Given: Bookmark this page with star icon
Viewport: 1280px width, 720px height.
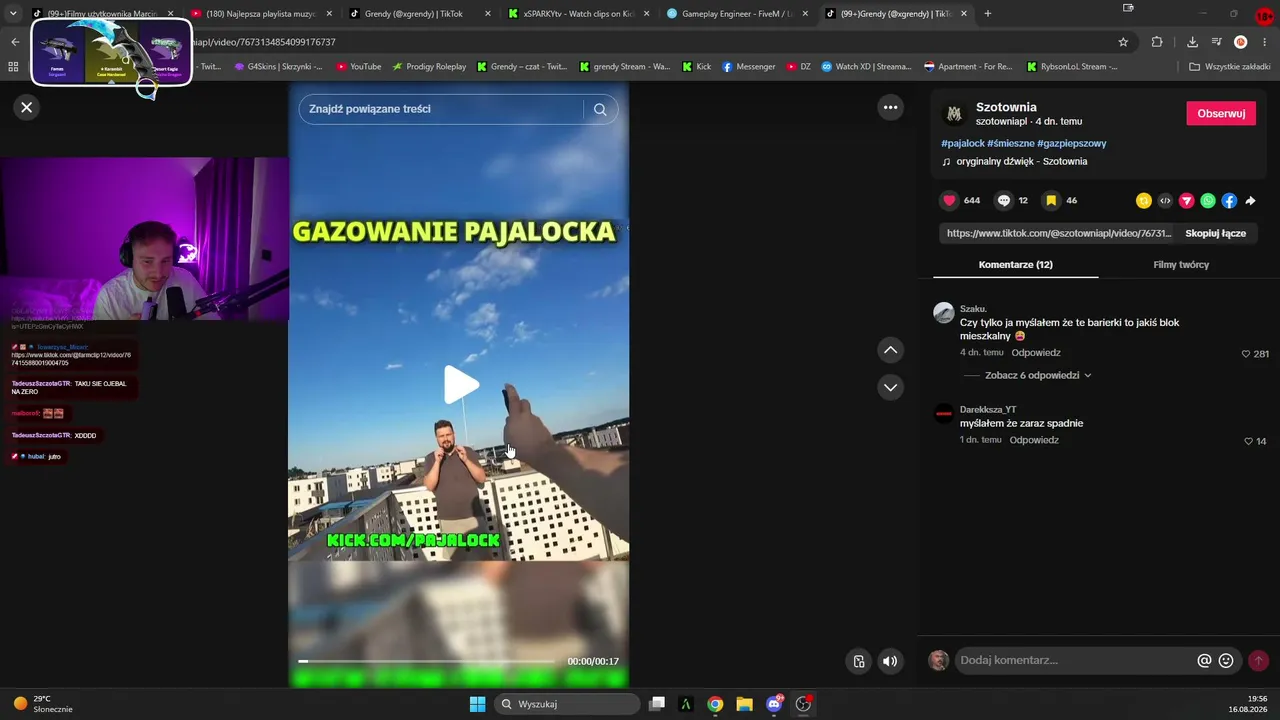Looking at the screenshot, I should click(x=1123, y=42).
